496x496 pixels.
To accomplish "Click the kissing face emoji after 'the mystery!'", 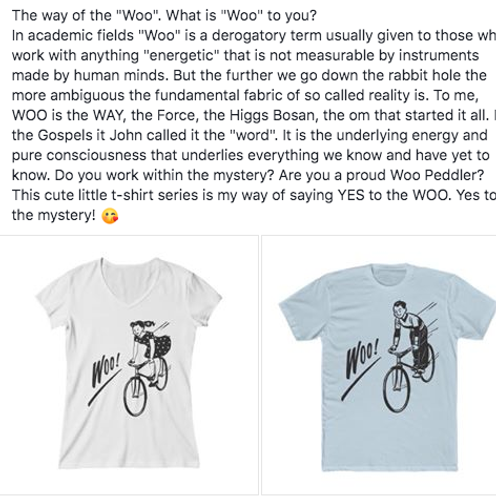I will click(110, 216).
